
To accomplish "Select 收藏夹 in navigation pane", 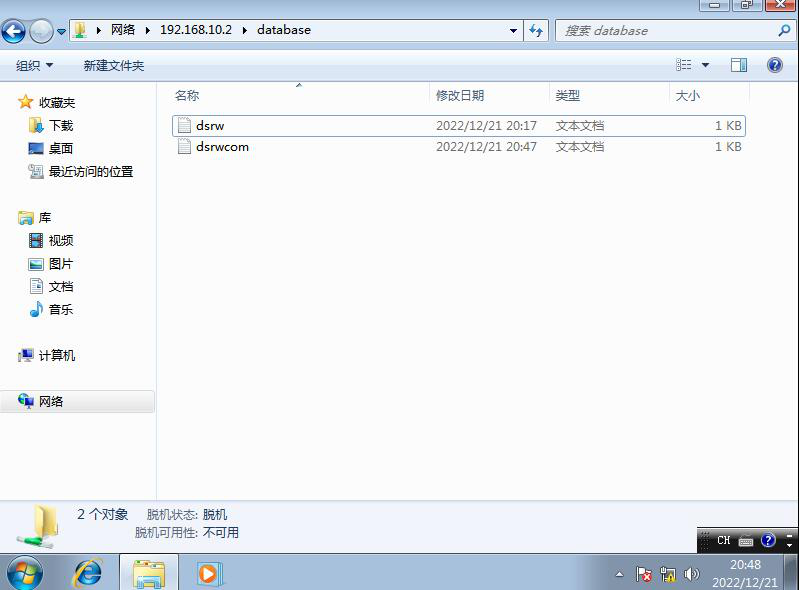I will [x=57, y=102].
